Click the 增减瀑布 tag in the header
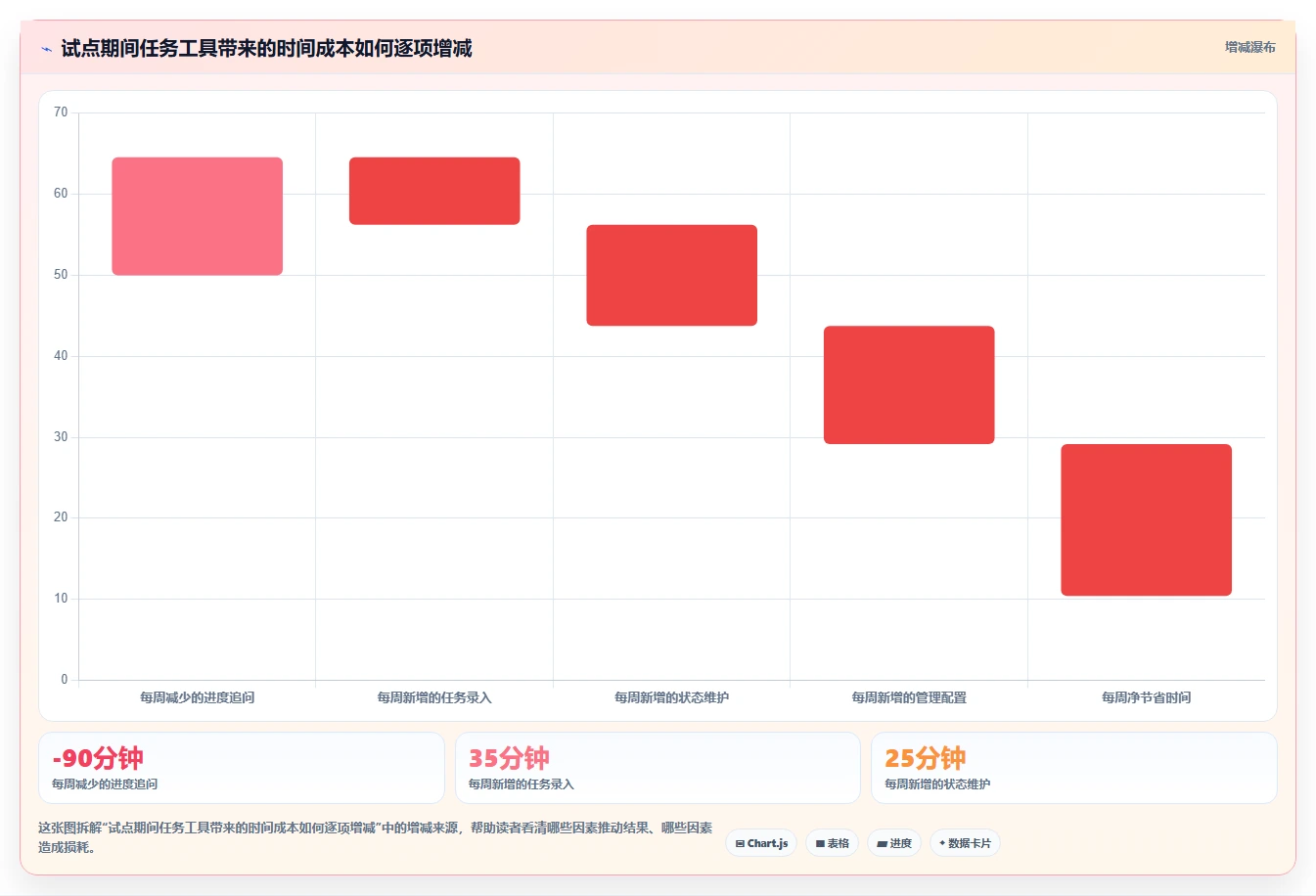1316x896 pixels. pyautogui.click(x=1249, y=47)
